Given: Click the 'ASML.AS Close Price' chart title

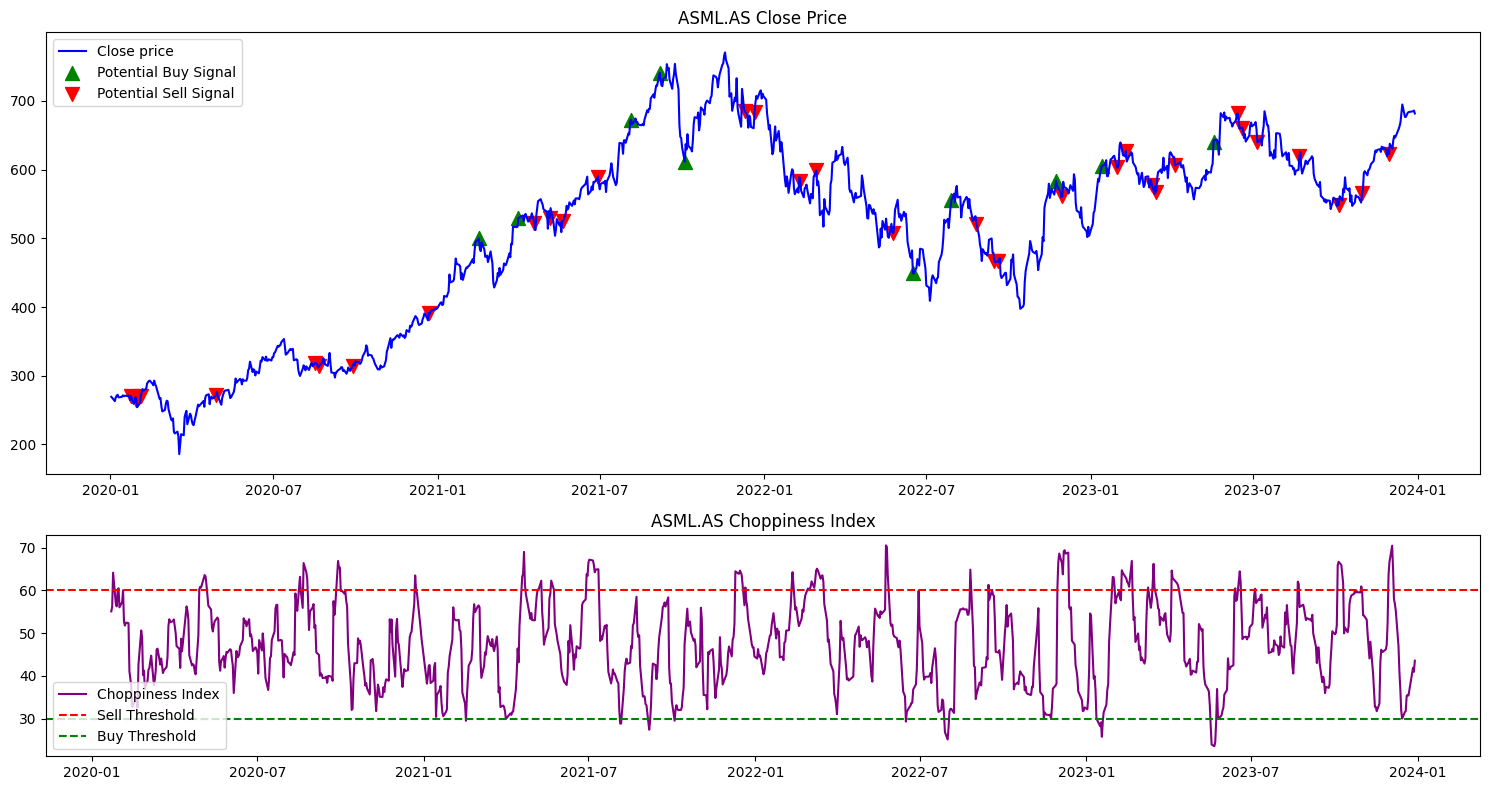Looking at the screenshot, I should [x=762, y=18].
